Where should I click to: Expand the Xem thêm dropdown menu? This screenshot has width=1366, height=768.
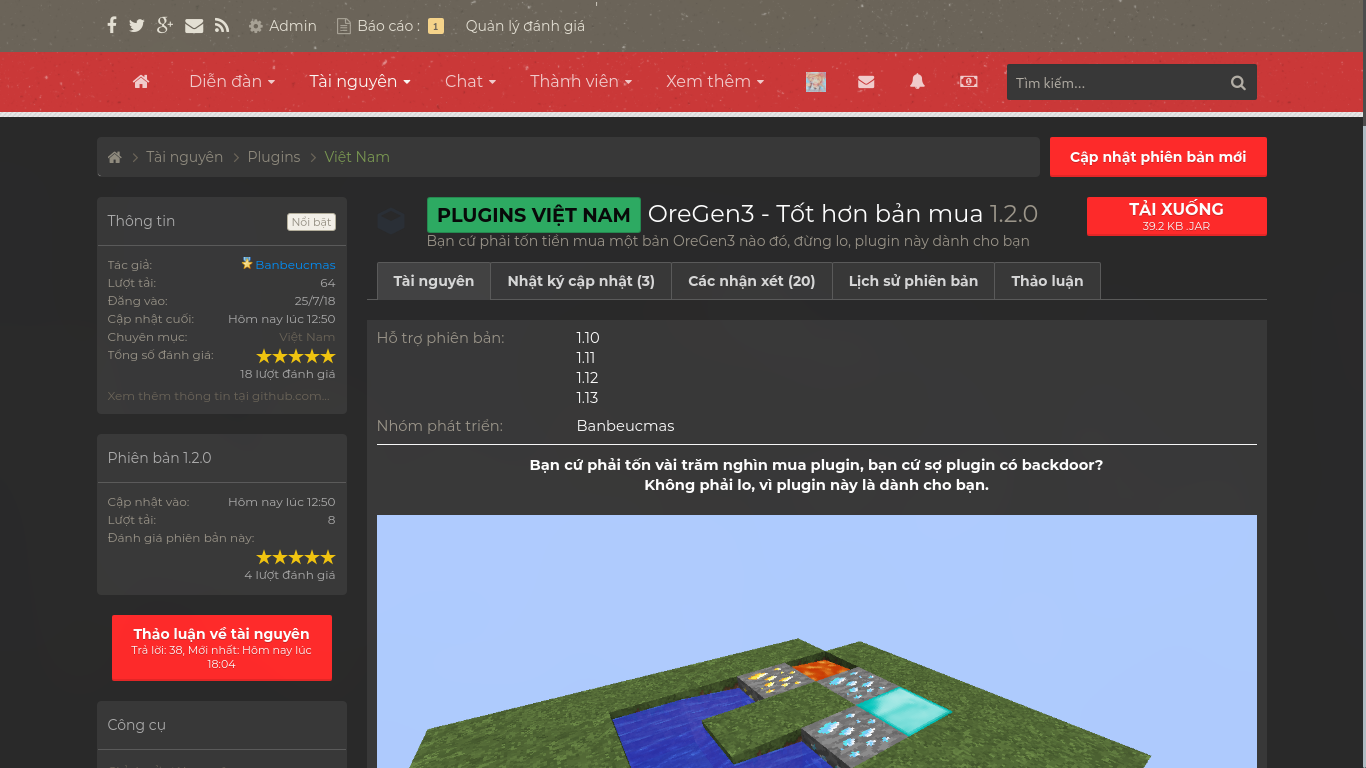[715, 82]
